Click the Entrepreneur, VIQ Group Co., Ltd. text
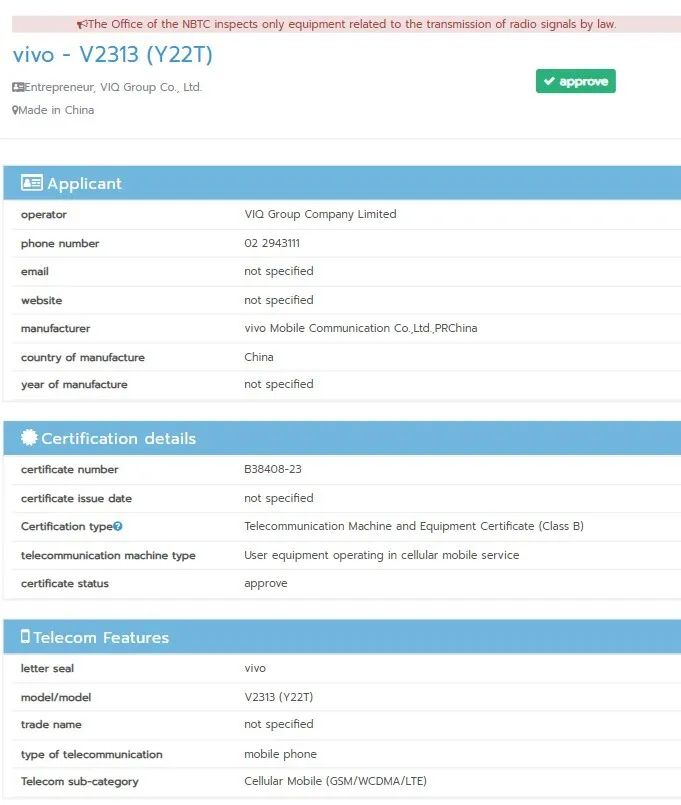The width and height of the screenshot is (681, 805). tap(113, 87)
